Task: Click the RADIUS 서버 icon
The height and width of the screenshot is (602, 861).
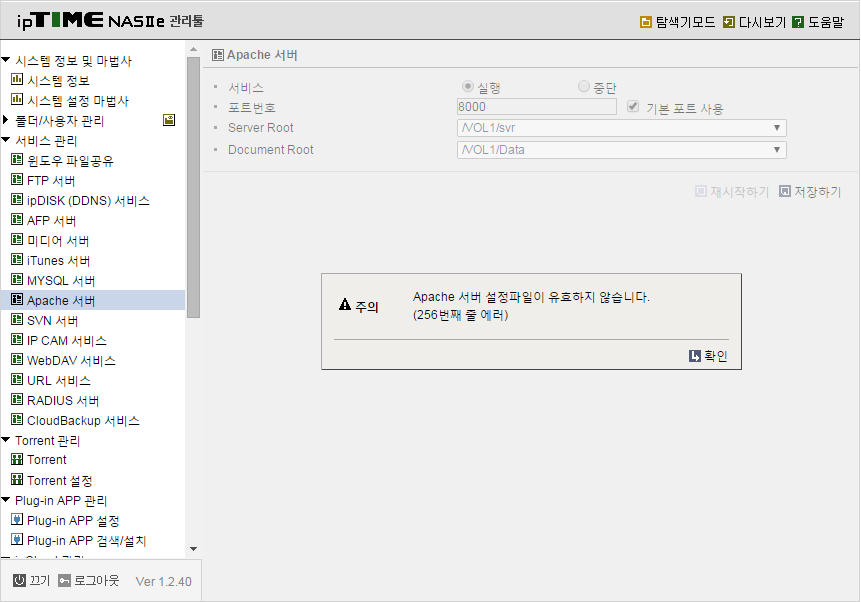Action: 17,399
